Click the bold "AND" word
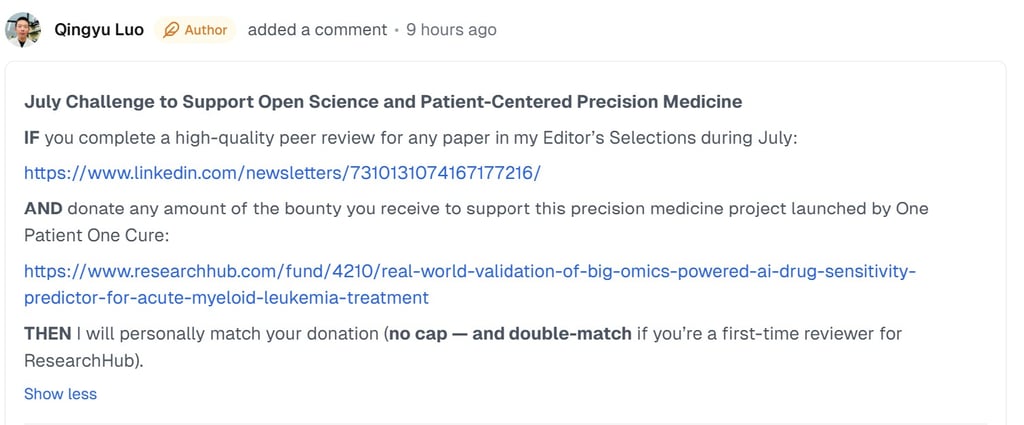Viewport: 1024px width, 425px height. click(43, 209)
